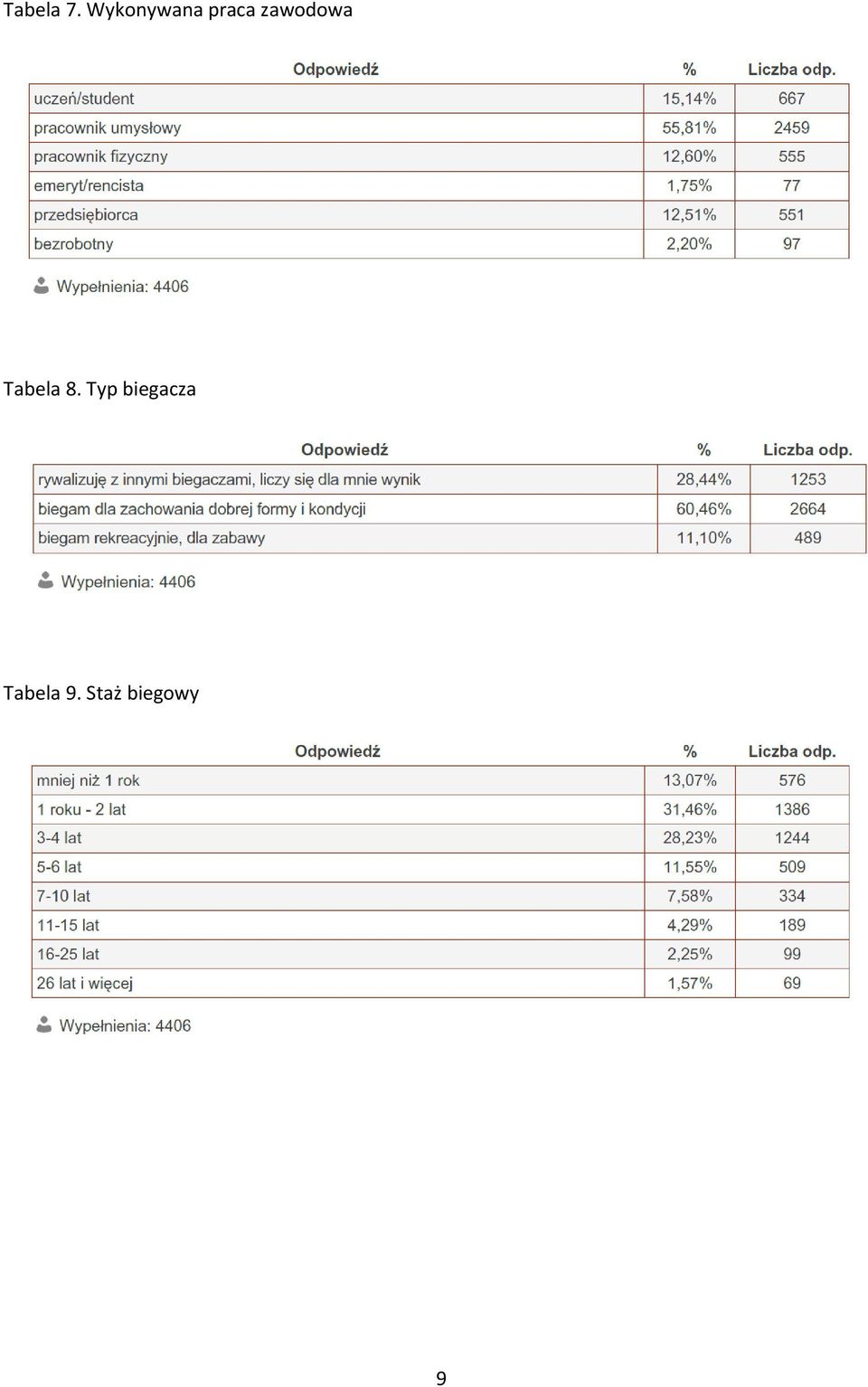Click the '26 lat i więcej' cell

[x=338, y=983]
